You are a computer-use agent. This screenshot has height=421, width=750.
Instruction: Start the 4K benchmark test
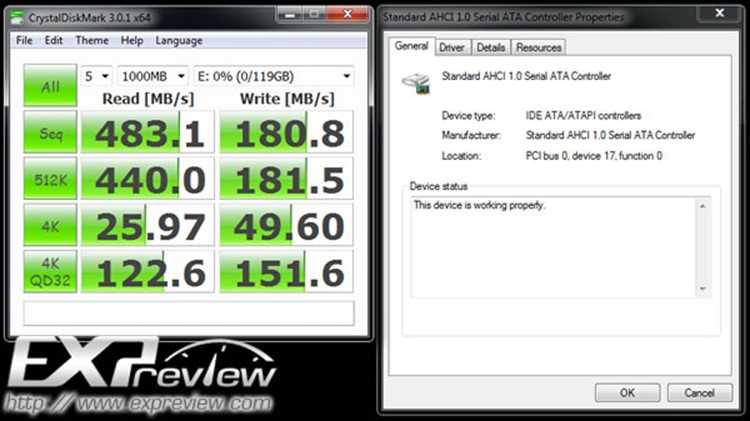click(50, 225)
